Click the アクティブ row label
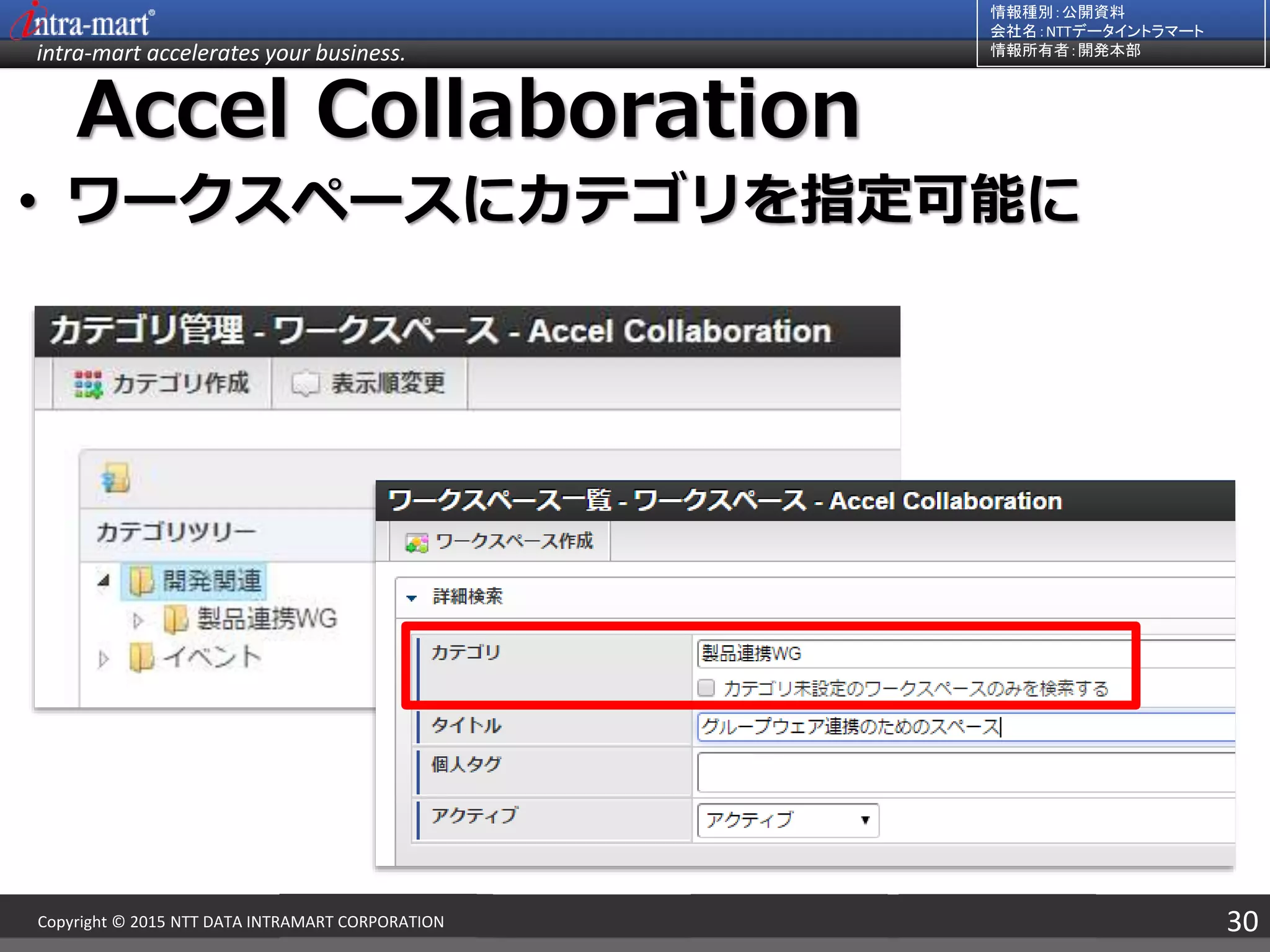 [474, 815]
